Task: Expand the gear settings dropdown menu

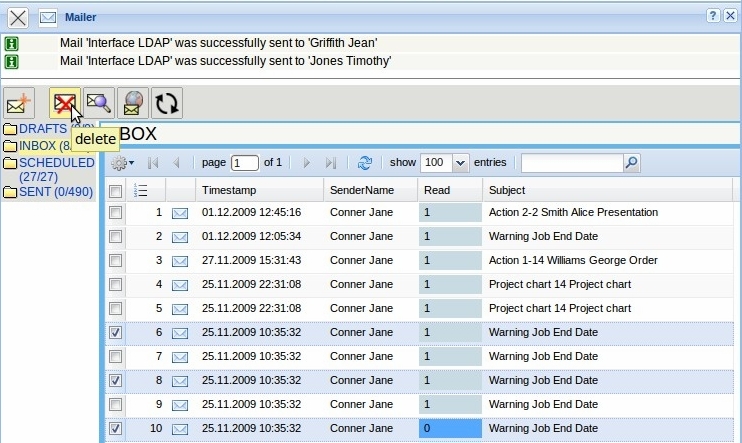Action: click(x=122, y=163)
